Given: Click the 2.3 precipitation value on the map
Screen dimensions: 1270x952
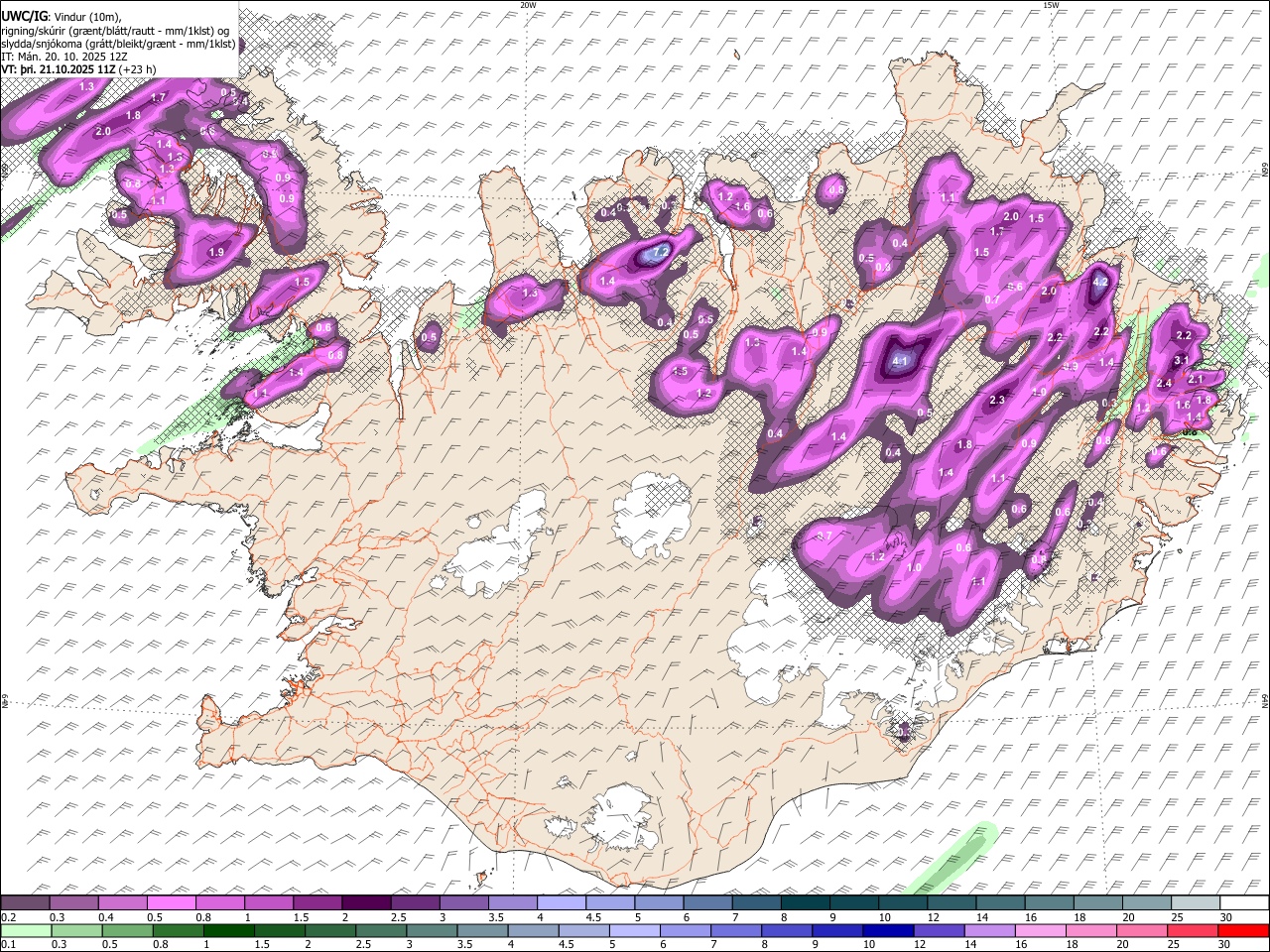Looking at the screenshot, I should tap(998, 401).
